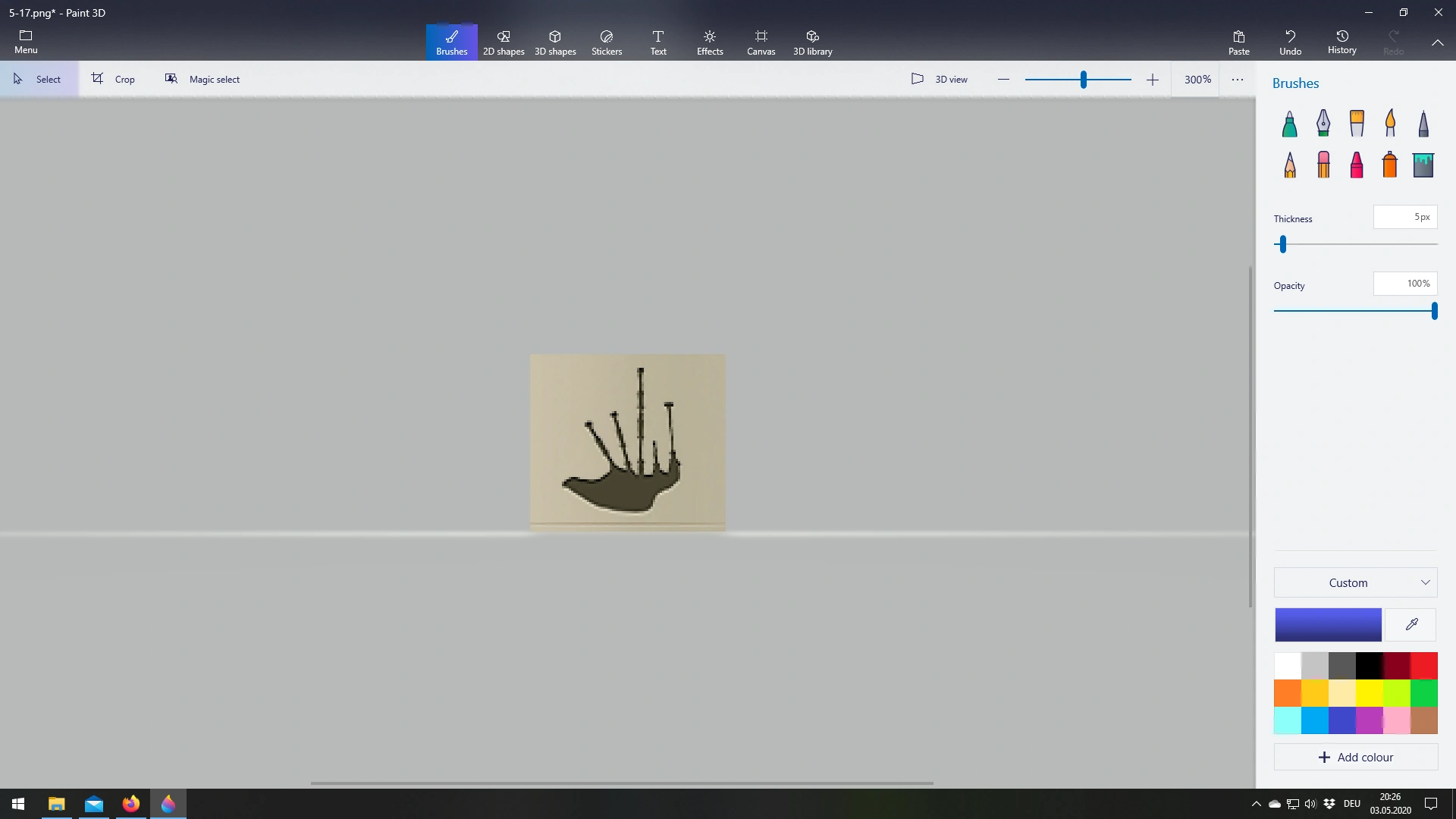This screenshot has height=819, width=1456.
Task: Choose the red colour swatch
Action: point(1423,666)
